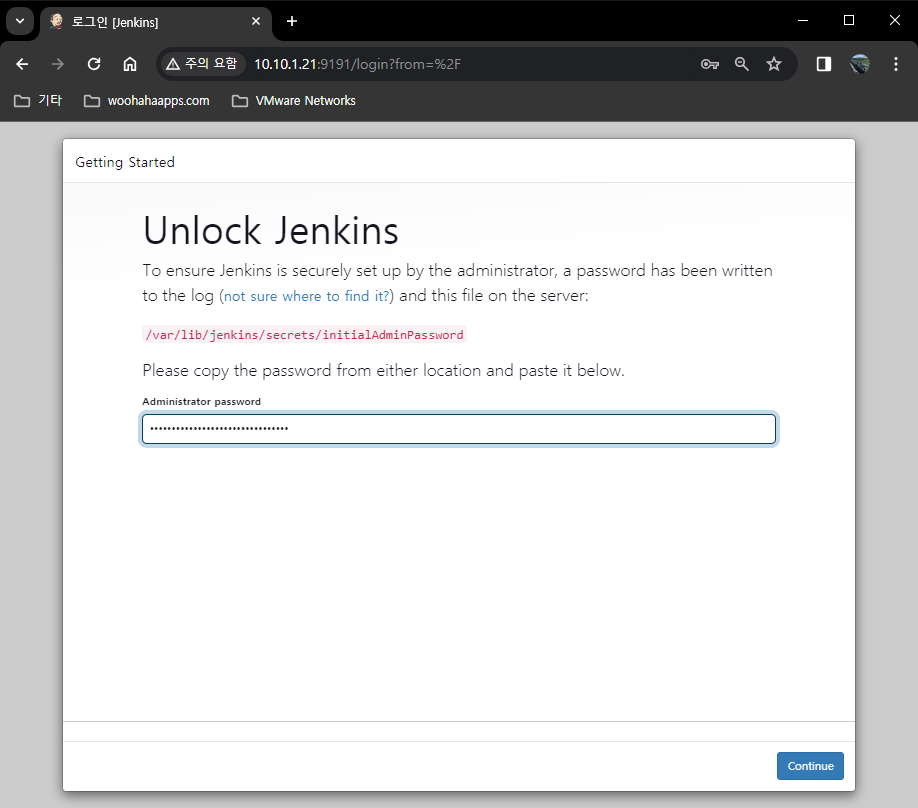Screen dimensions: 918x808
Task: Maximize the browser window
Action: [849, 20]
